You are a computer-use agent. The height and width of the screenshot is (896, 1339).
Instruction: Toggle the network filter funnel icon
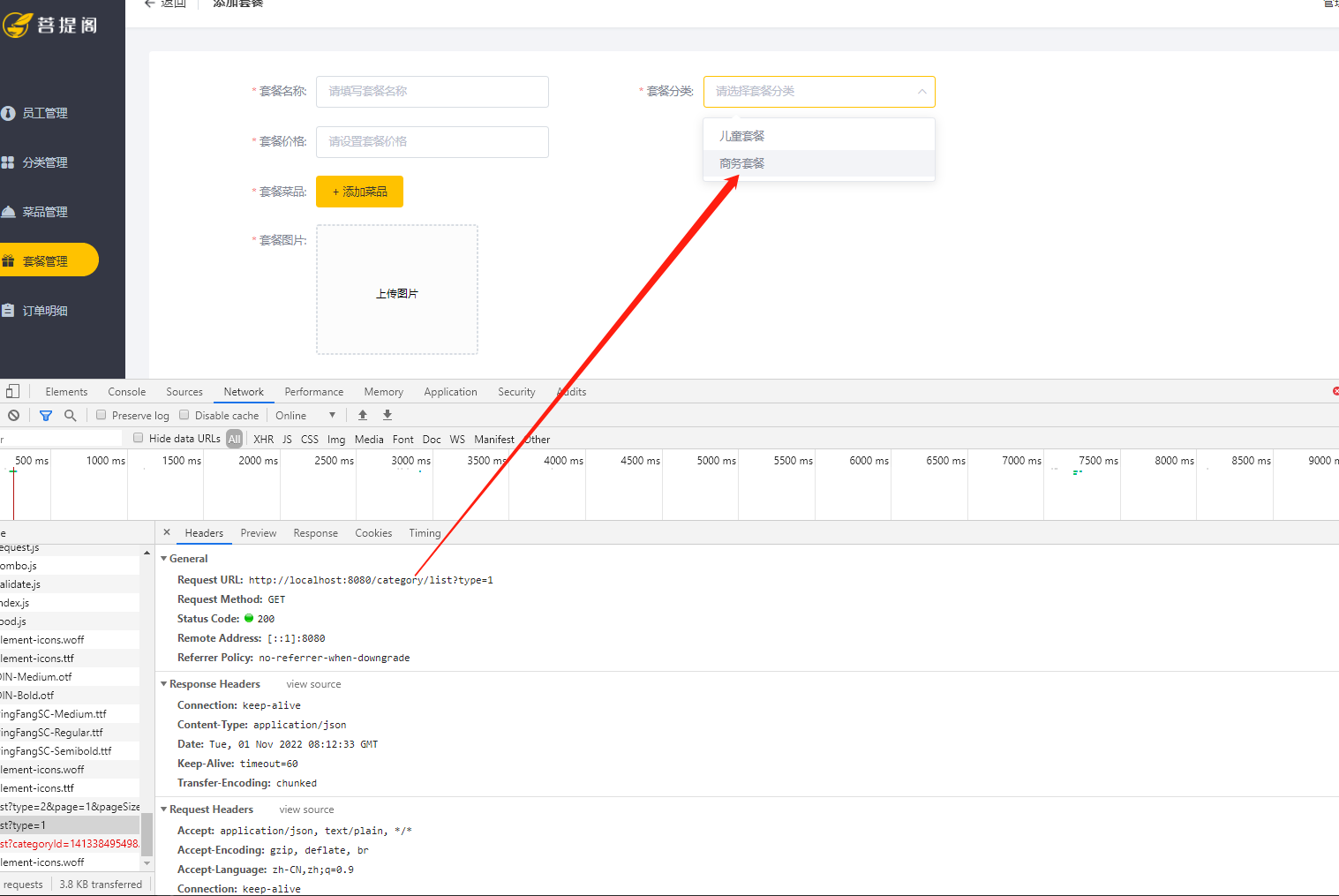click(46, 415)
